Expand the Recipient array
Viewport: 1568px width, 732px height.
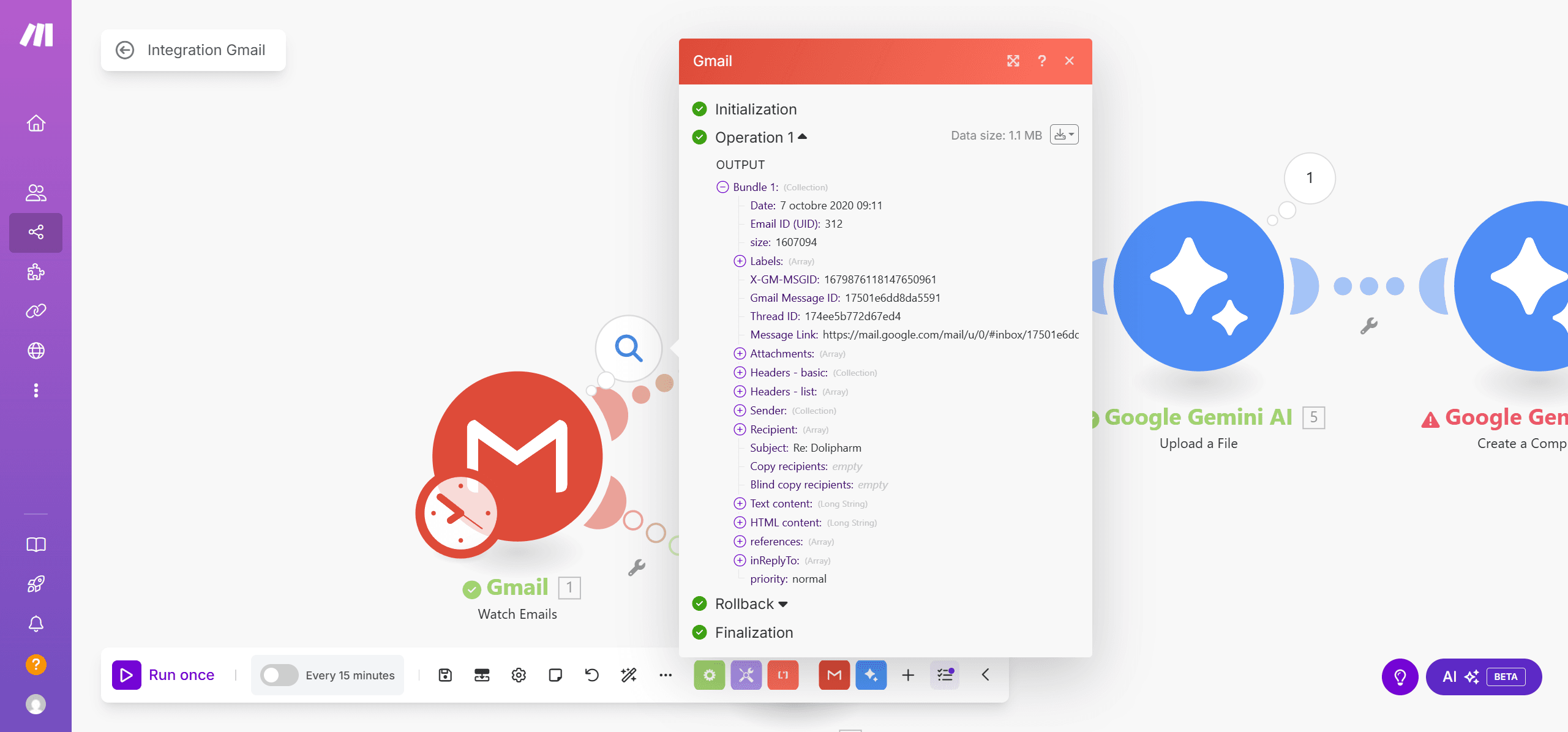tap(740, 430)
